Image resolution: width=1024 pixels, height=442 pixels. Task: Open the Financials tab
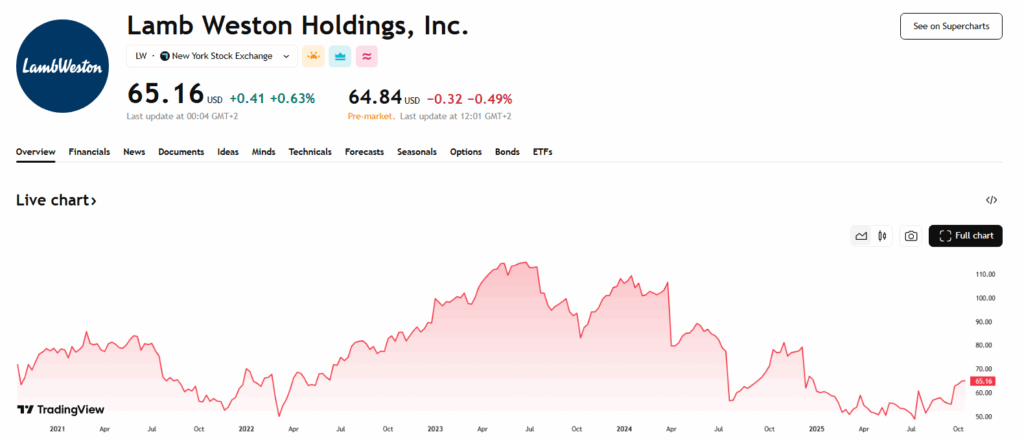(x=89, y=152)
